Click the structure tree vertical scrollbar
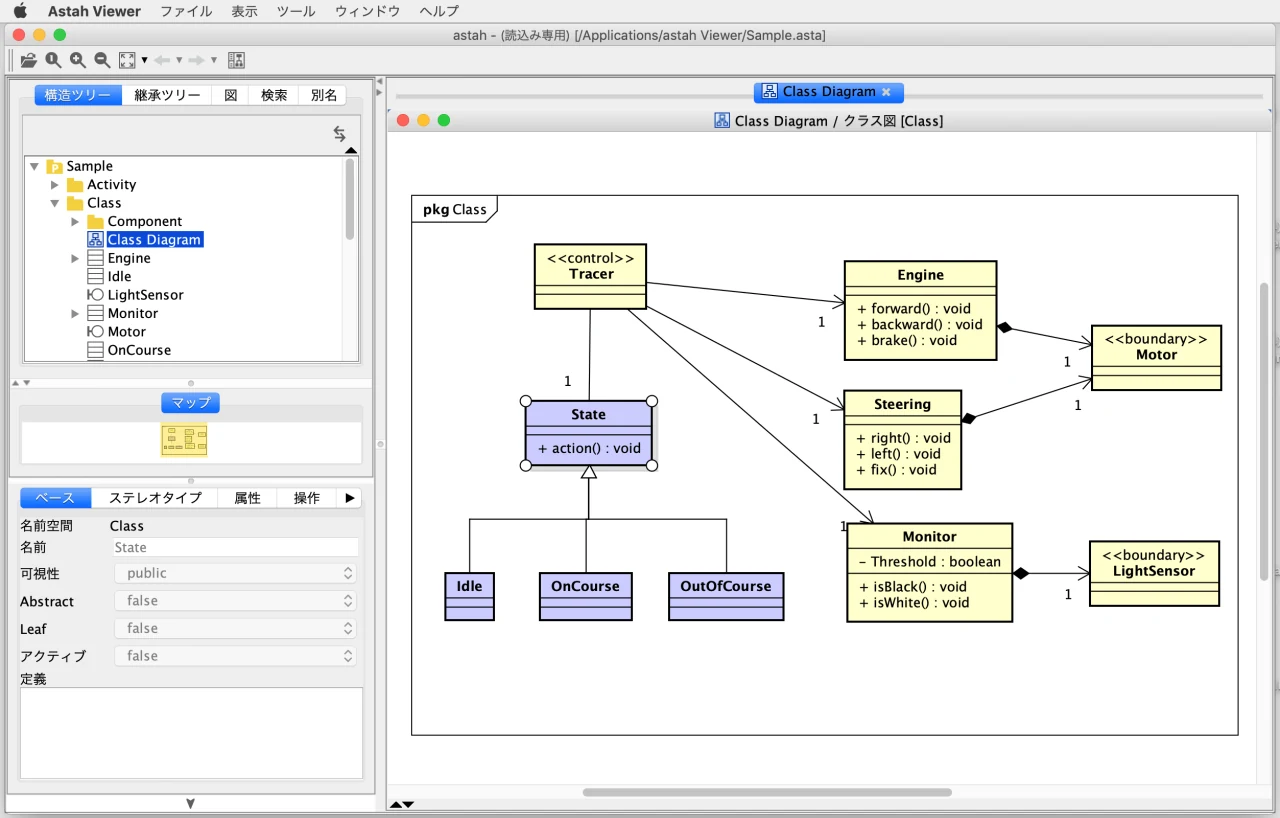Viewport: 1280px width, 818px height. coord(350,200)
